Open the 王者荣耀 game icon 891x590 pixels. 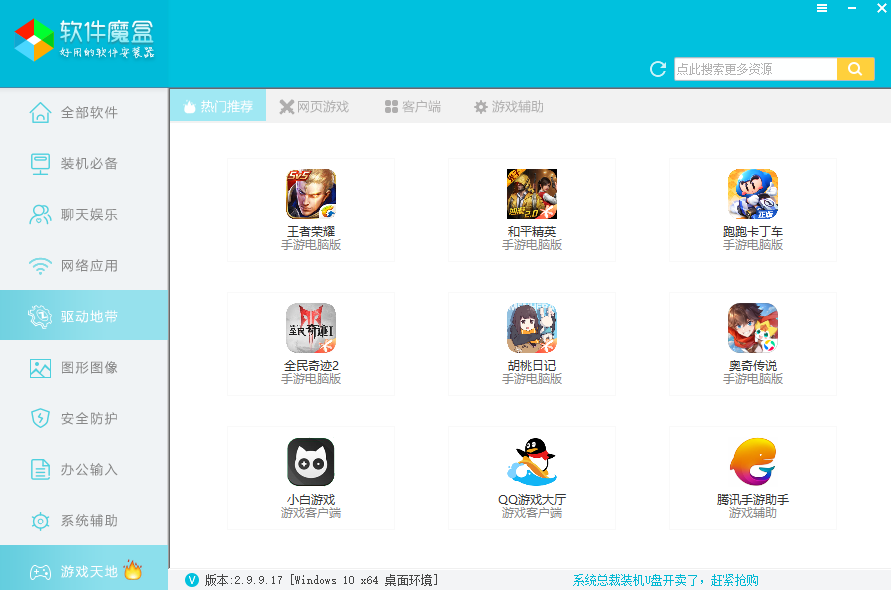[x=311, y=194]
